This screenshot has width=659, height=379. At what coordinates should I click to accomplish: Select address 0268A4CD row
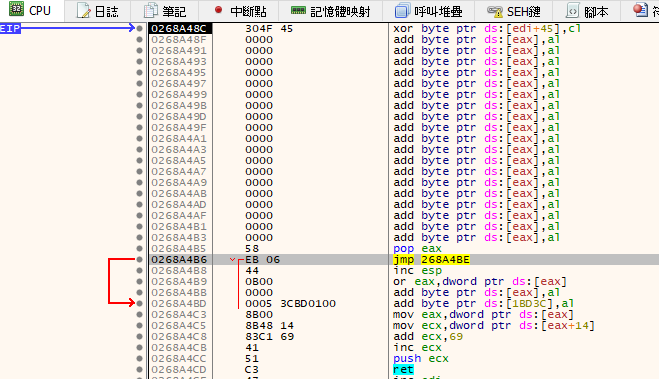coord(180,369)
